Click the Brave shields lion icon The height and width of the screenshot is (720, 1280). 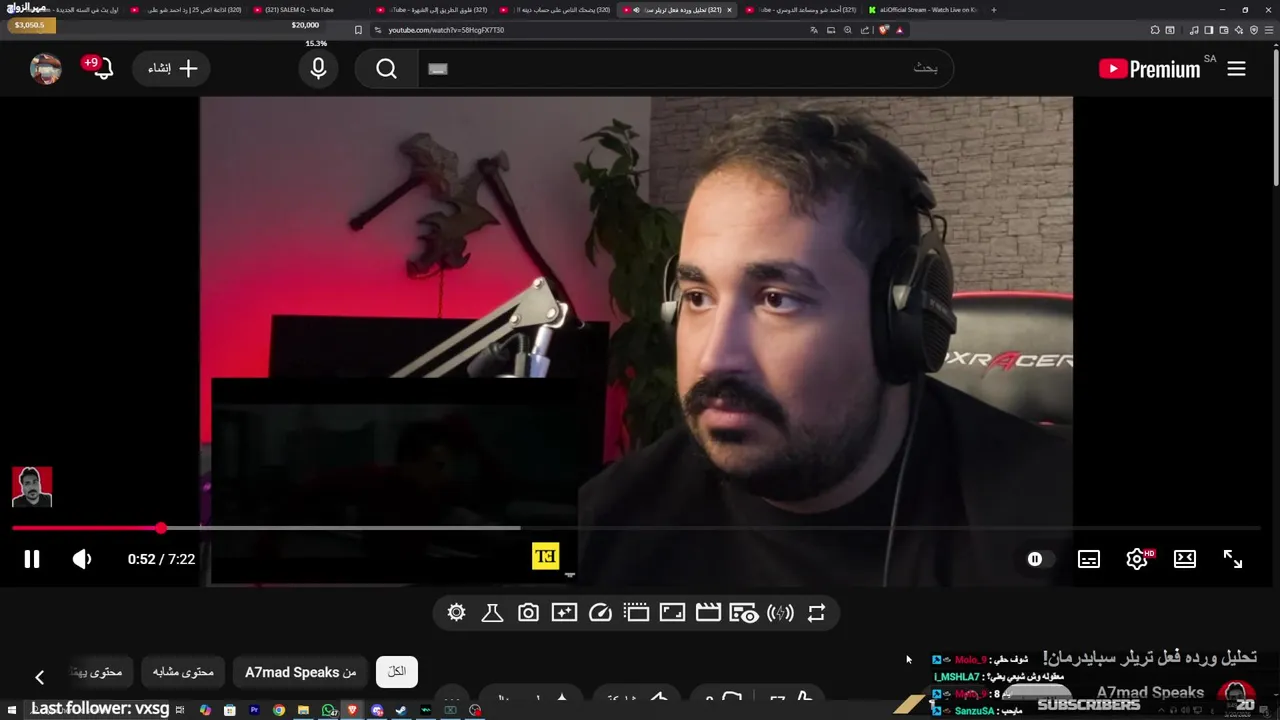pyautogui.click(x=884, y=30)
